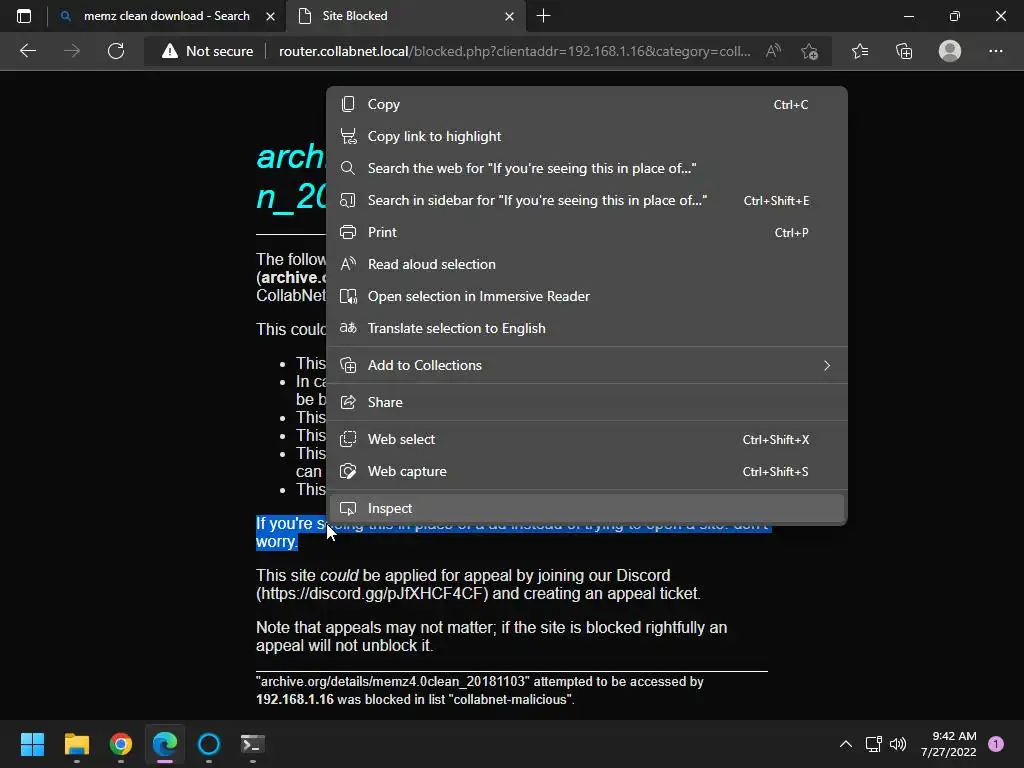Switch to memz clean download Search tab
Screen dimensions: 1024x768
(167, 16)
